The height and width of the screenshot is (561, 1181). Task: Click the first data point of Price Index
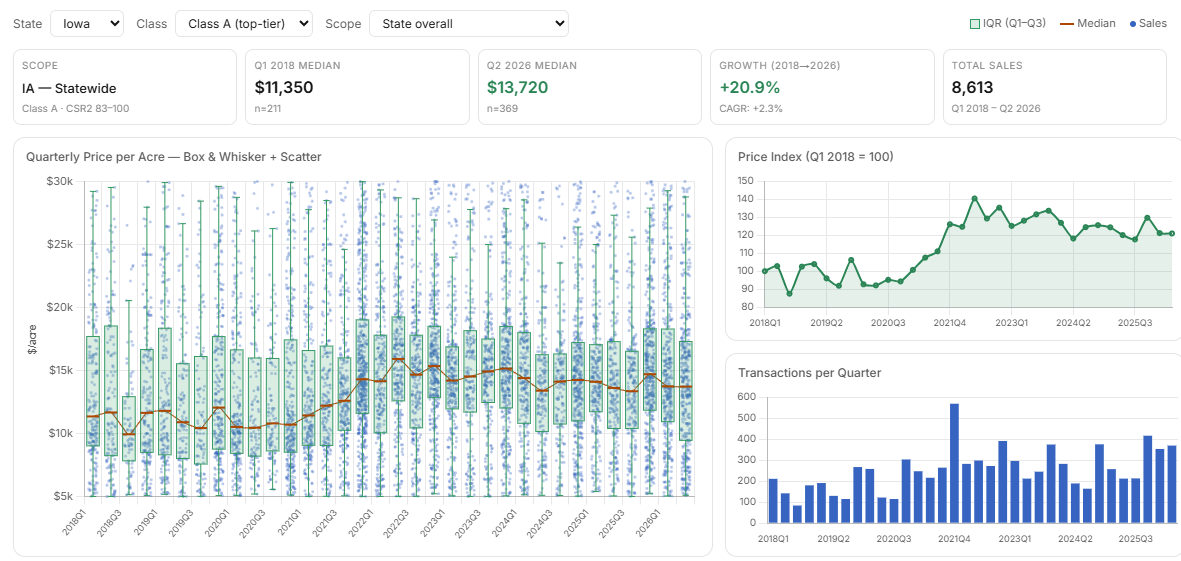[764, 271]
